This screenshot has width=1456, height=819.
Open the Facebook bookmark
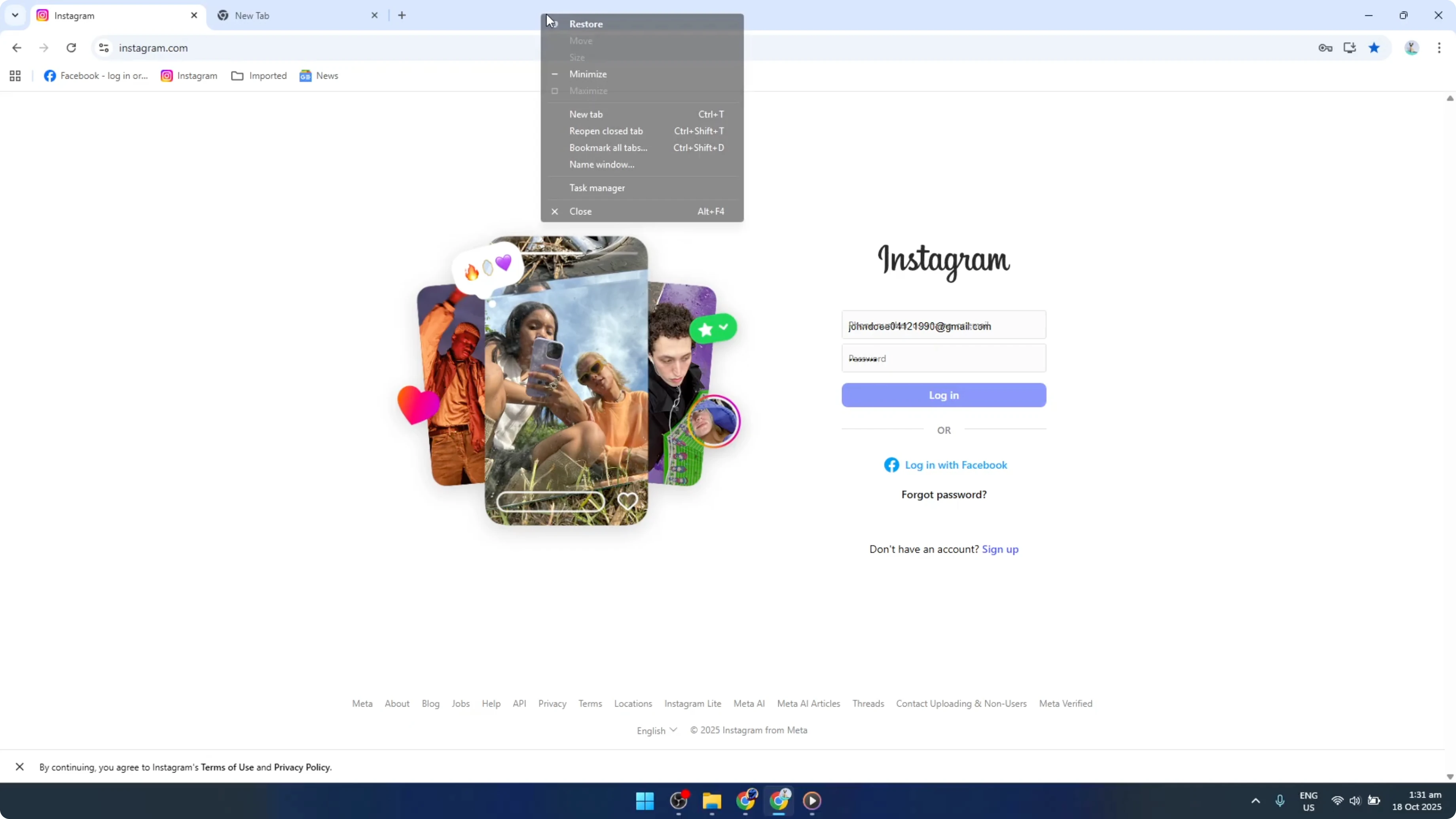96,76
